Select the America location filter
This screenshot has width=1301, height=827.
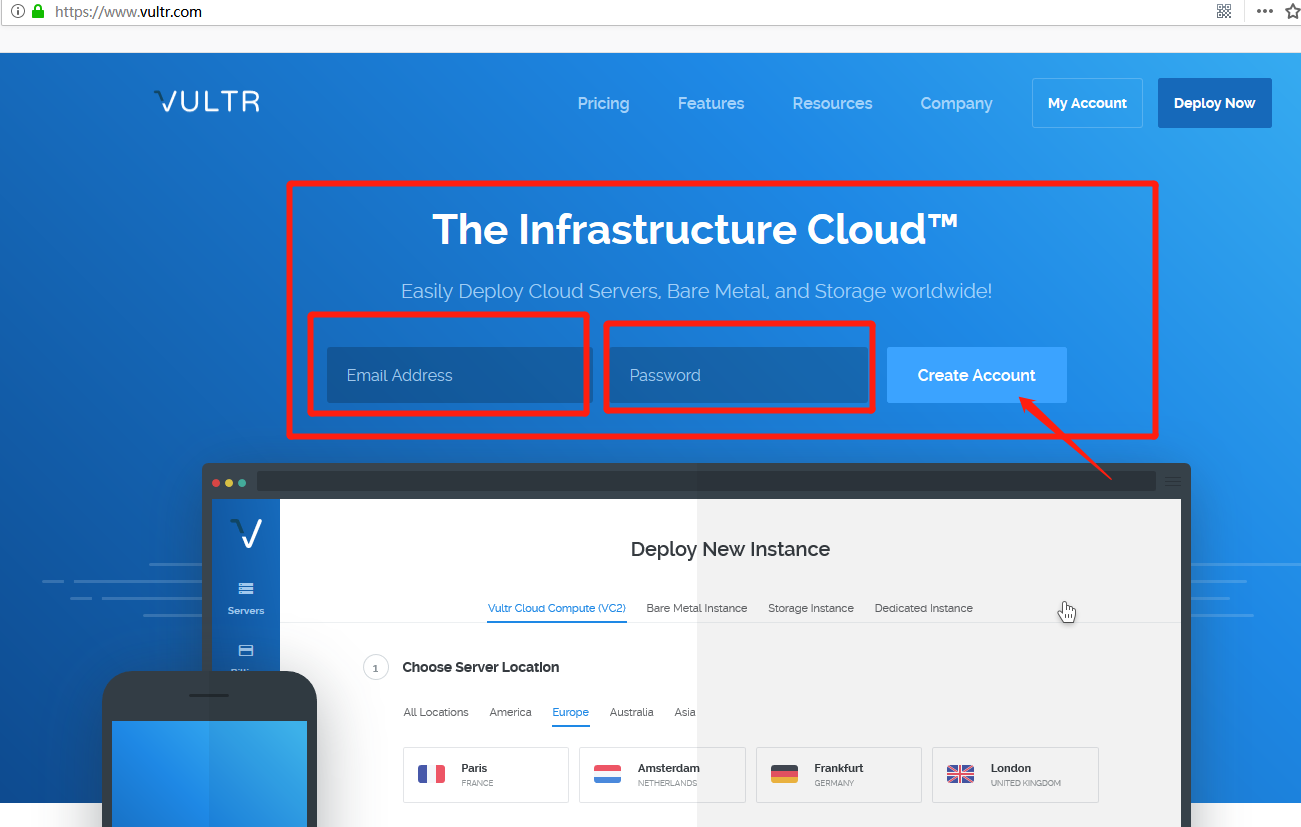click(510, 712)
